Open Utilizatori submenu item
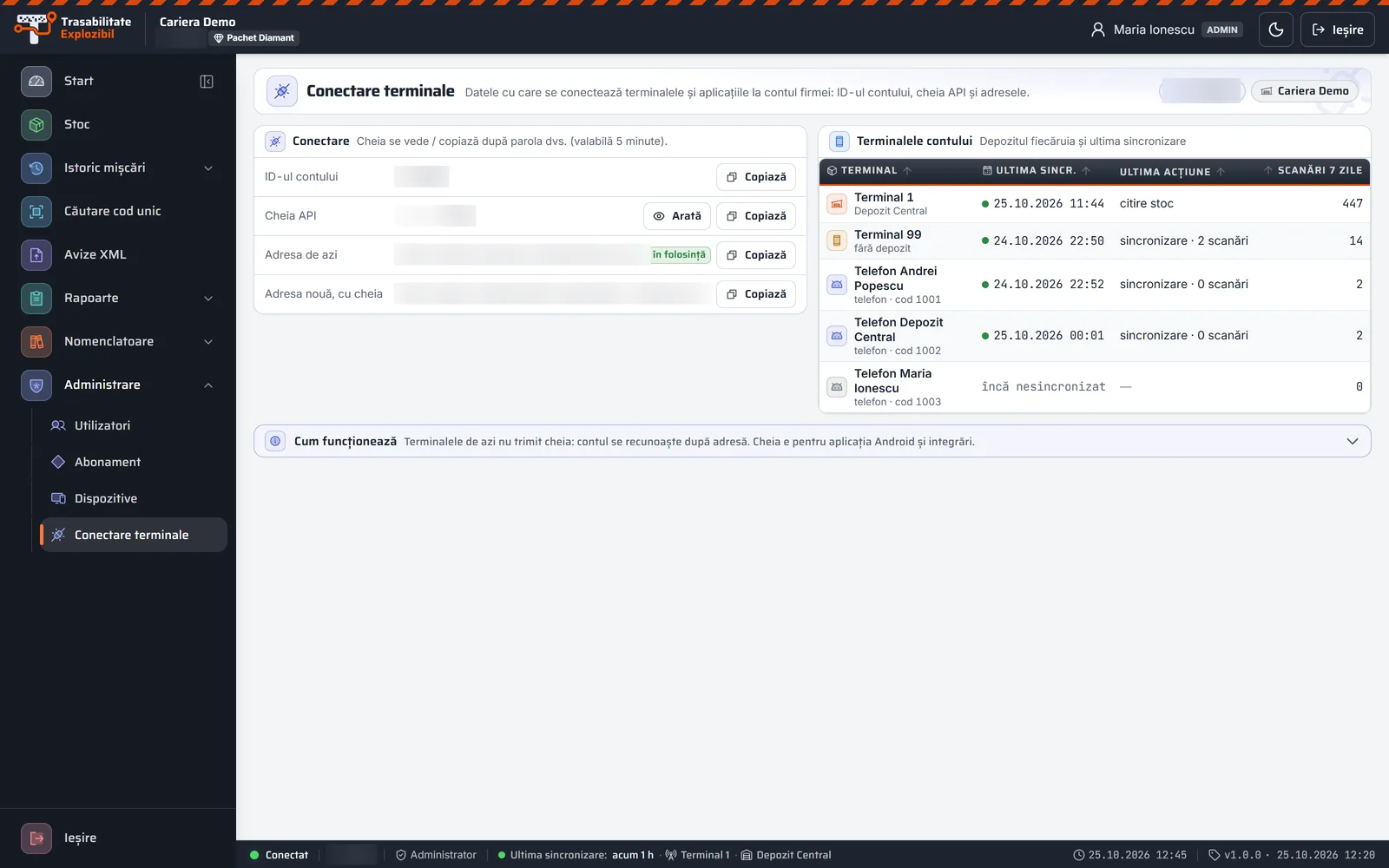1389x868 pixels. point(134,425)
